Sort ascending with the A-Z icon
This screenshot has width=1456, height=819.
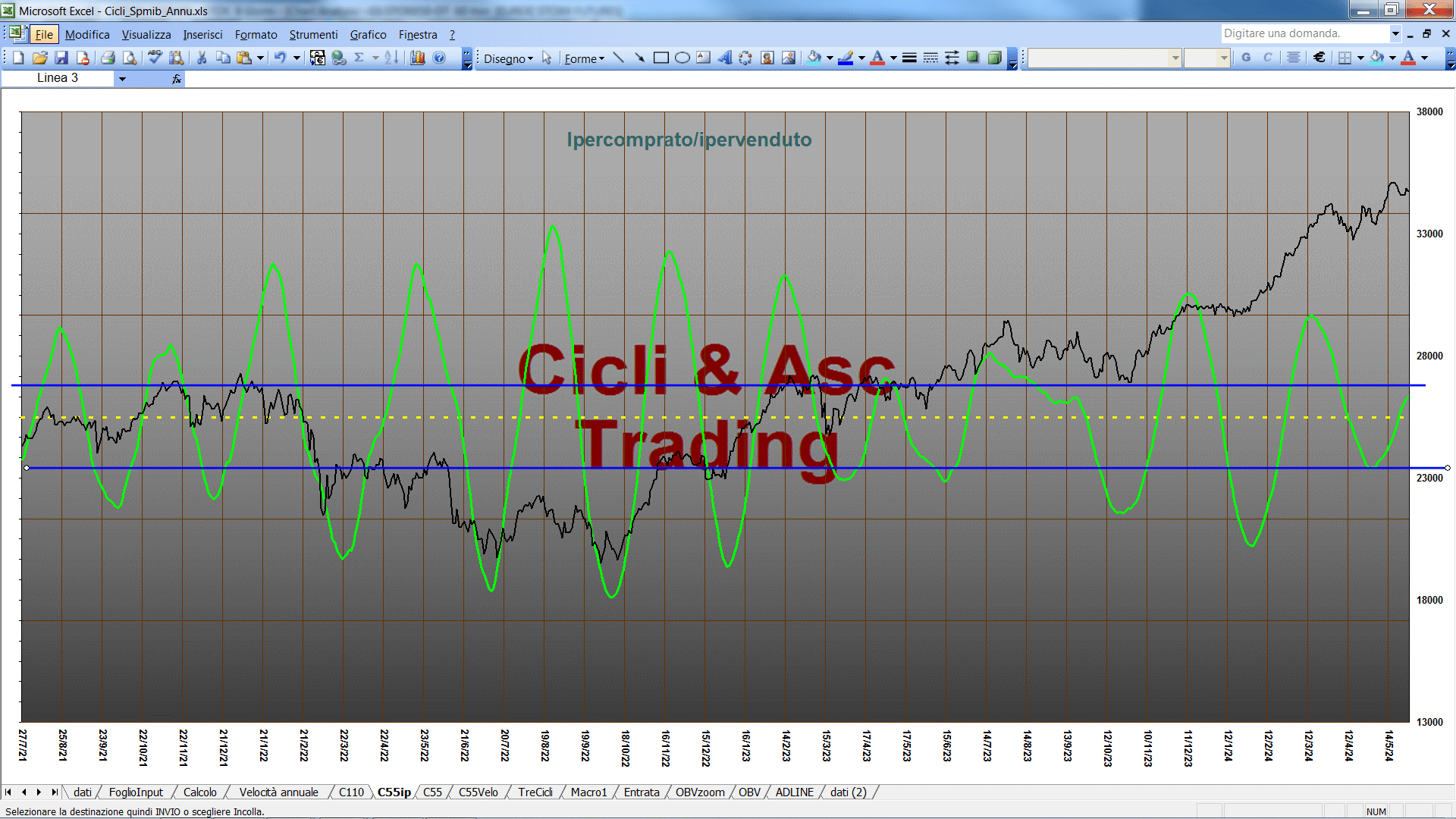pos(391,58)
